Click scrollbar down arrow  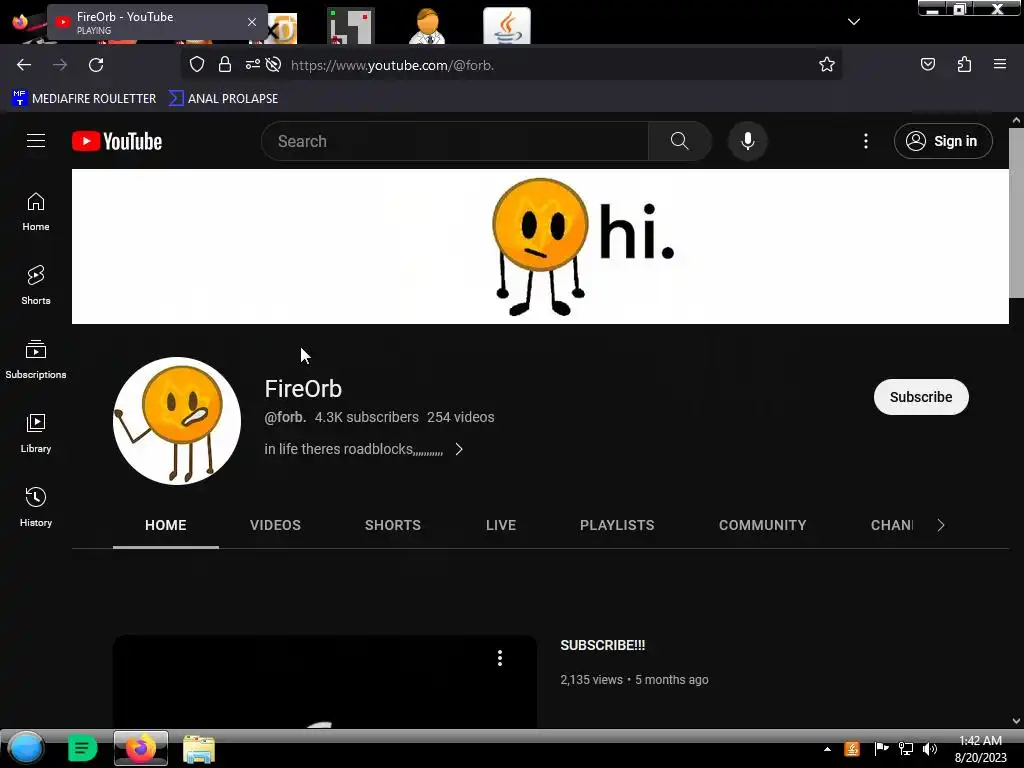point(1016,721)
